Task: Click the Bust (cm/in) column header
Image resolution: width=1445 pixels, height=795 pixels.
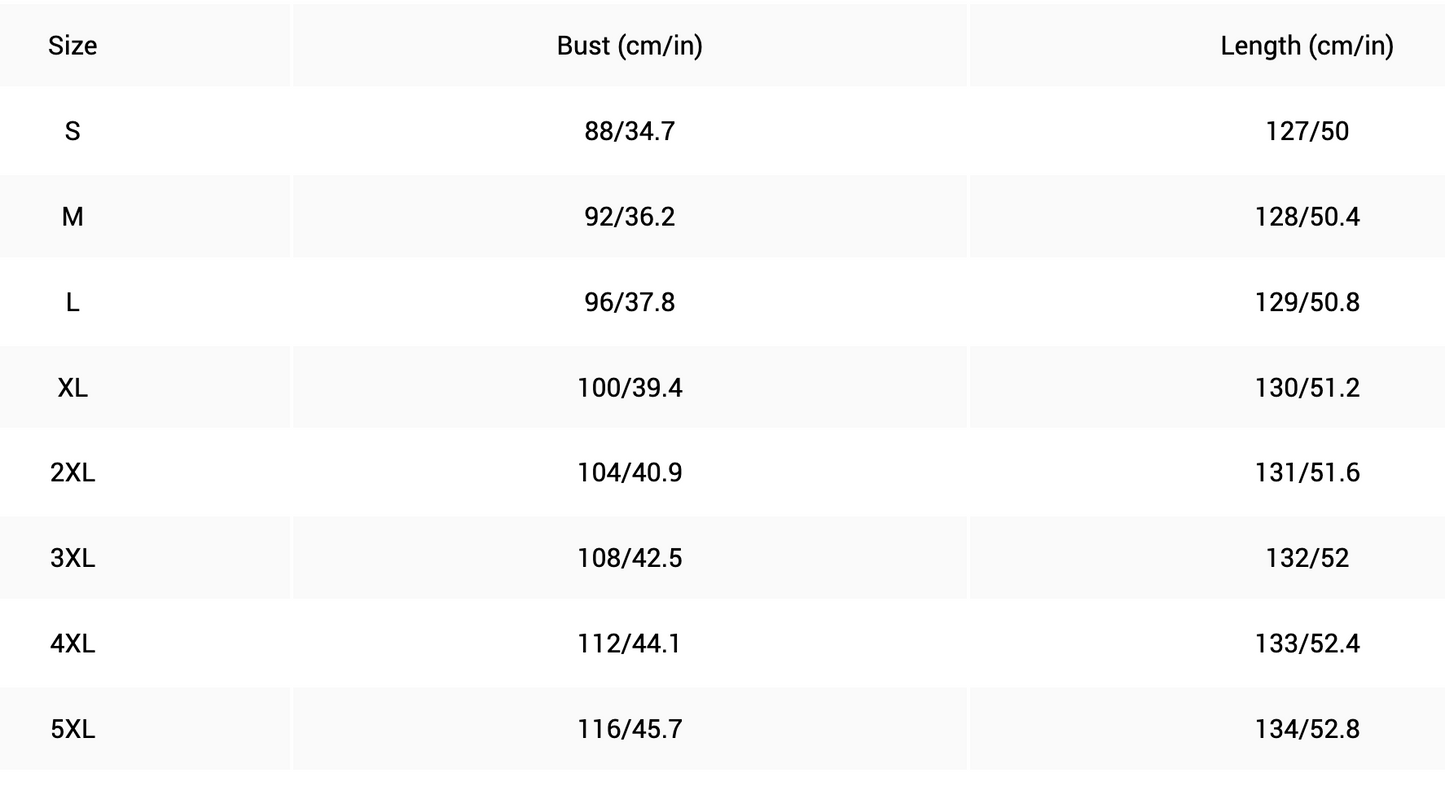Action: pos(629,46)
